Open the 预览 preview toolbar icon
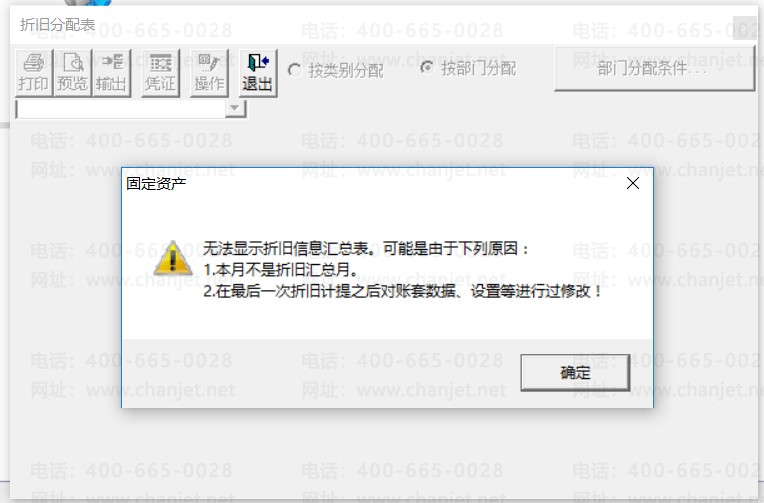The height and width of the screenshot is (503, 764). click(73, 73)
